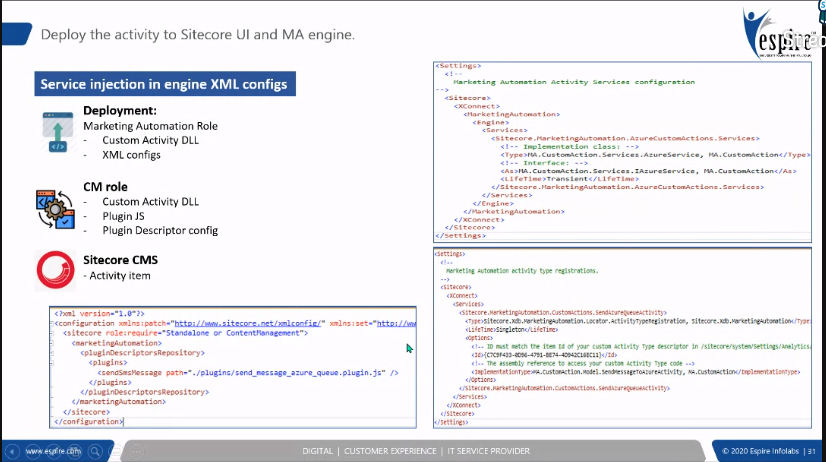
Task: Click the CM role gear cycle icon
Action: 55,209
